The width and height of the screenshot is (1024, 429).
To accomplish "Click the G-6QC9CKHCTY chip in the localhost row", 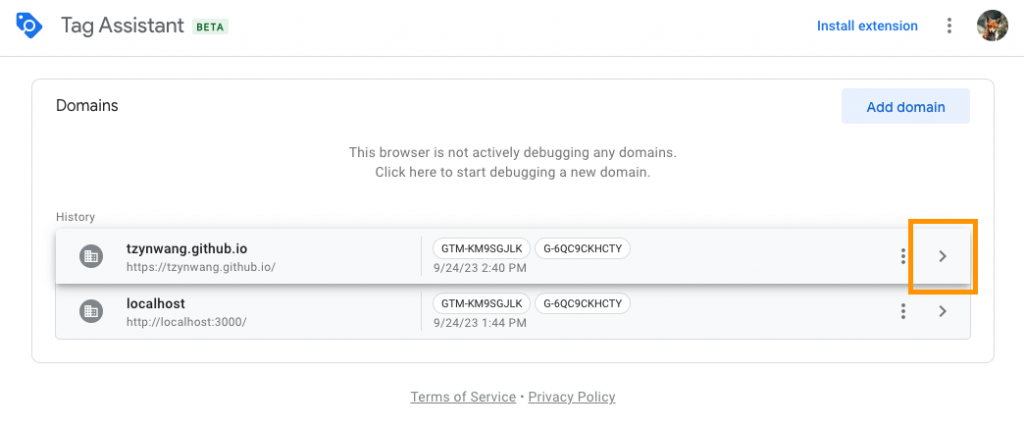I will [x=583, y=303].
